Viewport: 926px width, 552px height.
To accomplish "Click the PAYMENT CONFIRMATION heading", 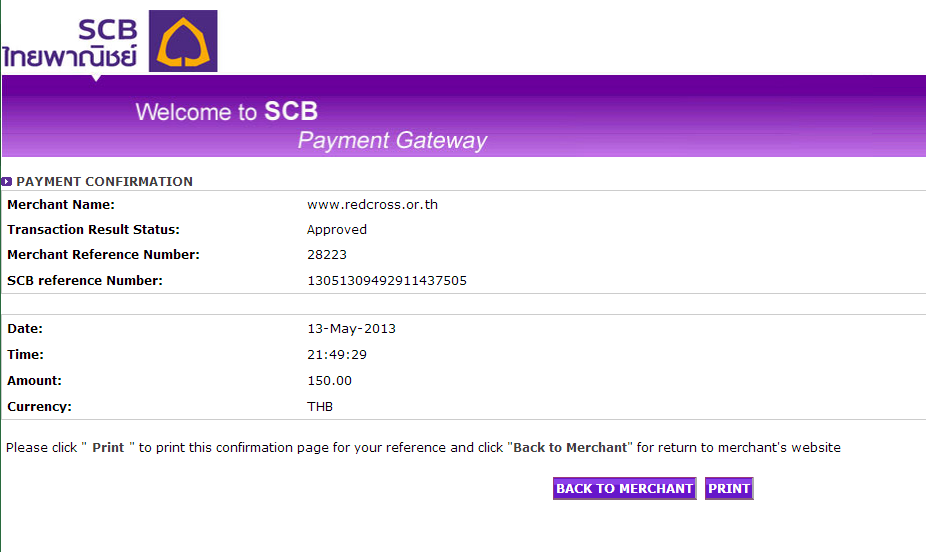I will click(104, 182).
